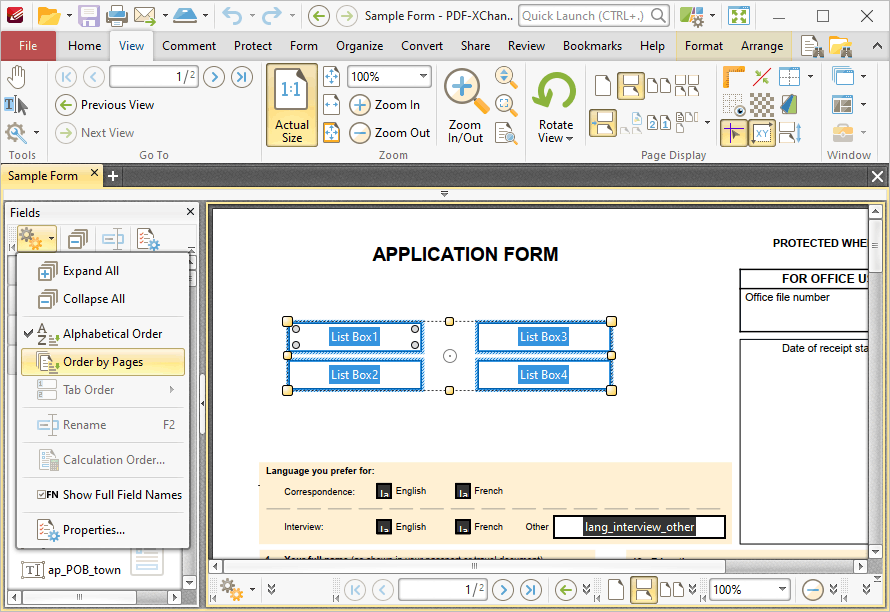This screenshot has width=890, height=612.
Task: Collapse the ribbon with the top-right chevron
Action: point(877,46)
